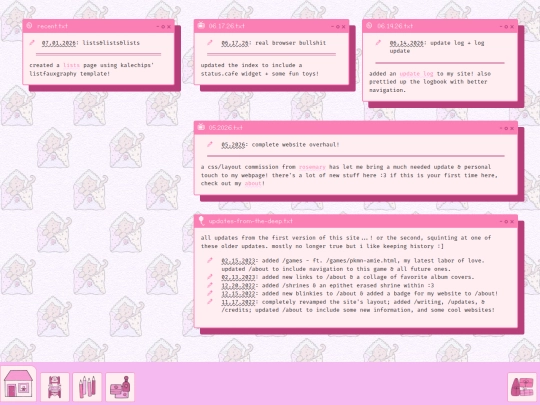
Task: Follow the 'update log' link
Action: pos(416,74)
